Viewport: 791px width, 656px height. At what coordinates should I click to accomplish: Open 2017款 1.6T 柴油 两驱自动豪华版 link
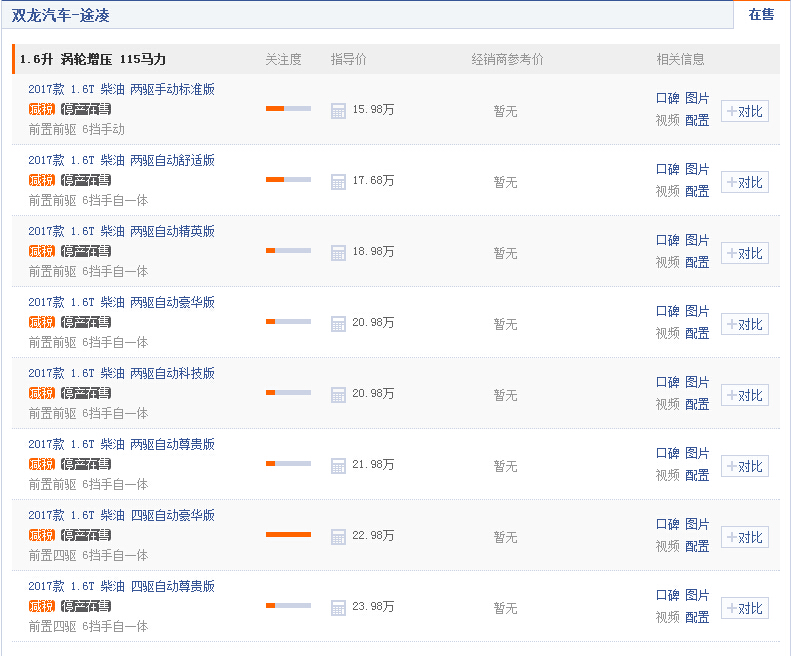(122, 302)
